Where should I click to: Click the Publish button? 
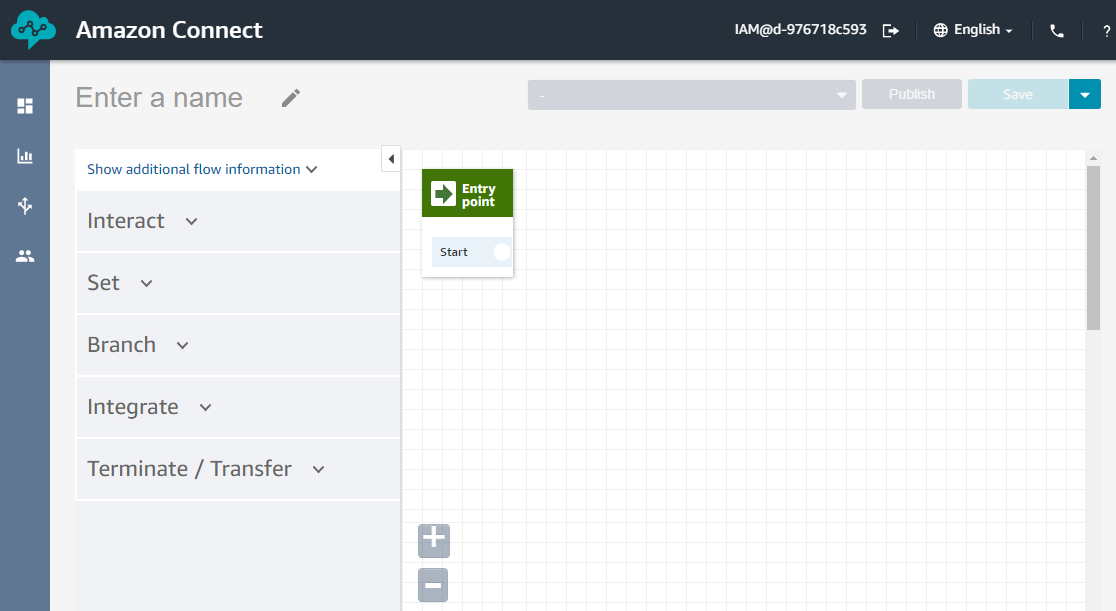pos(912,94)
